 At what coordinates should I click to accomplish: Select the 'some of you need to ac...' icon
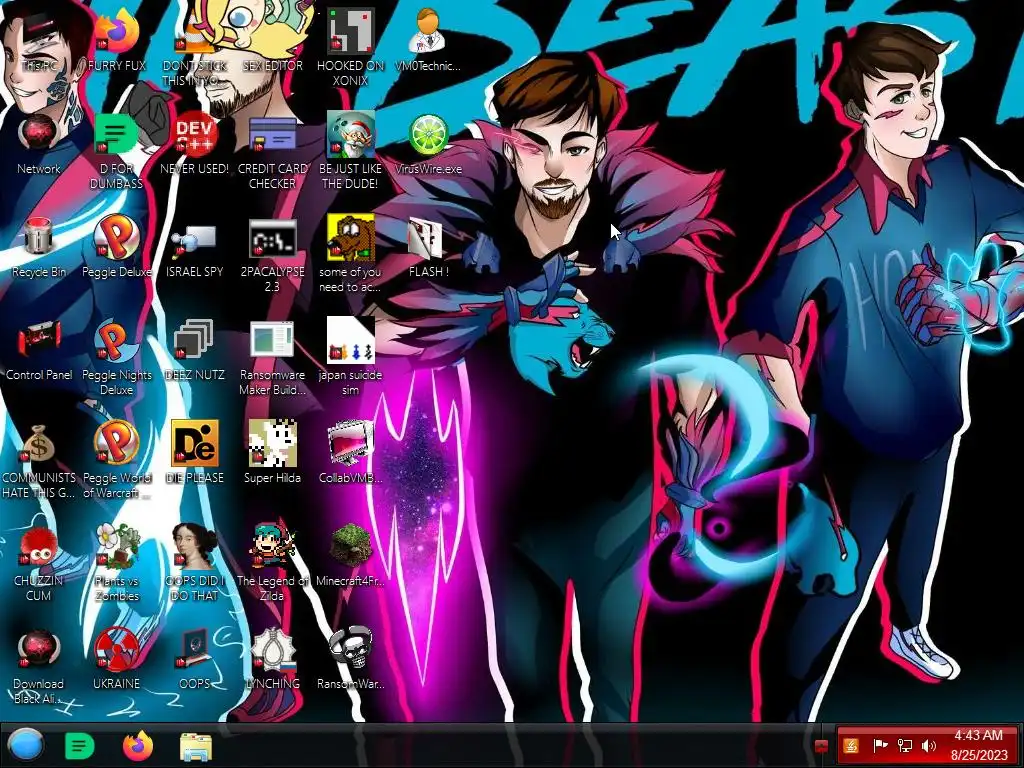coord(350,255)
